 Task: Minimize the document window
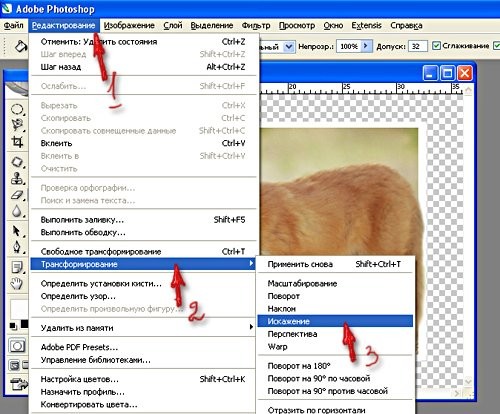tap(430, 73)
